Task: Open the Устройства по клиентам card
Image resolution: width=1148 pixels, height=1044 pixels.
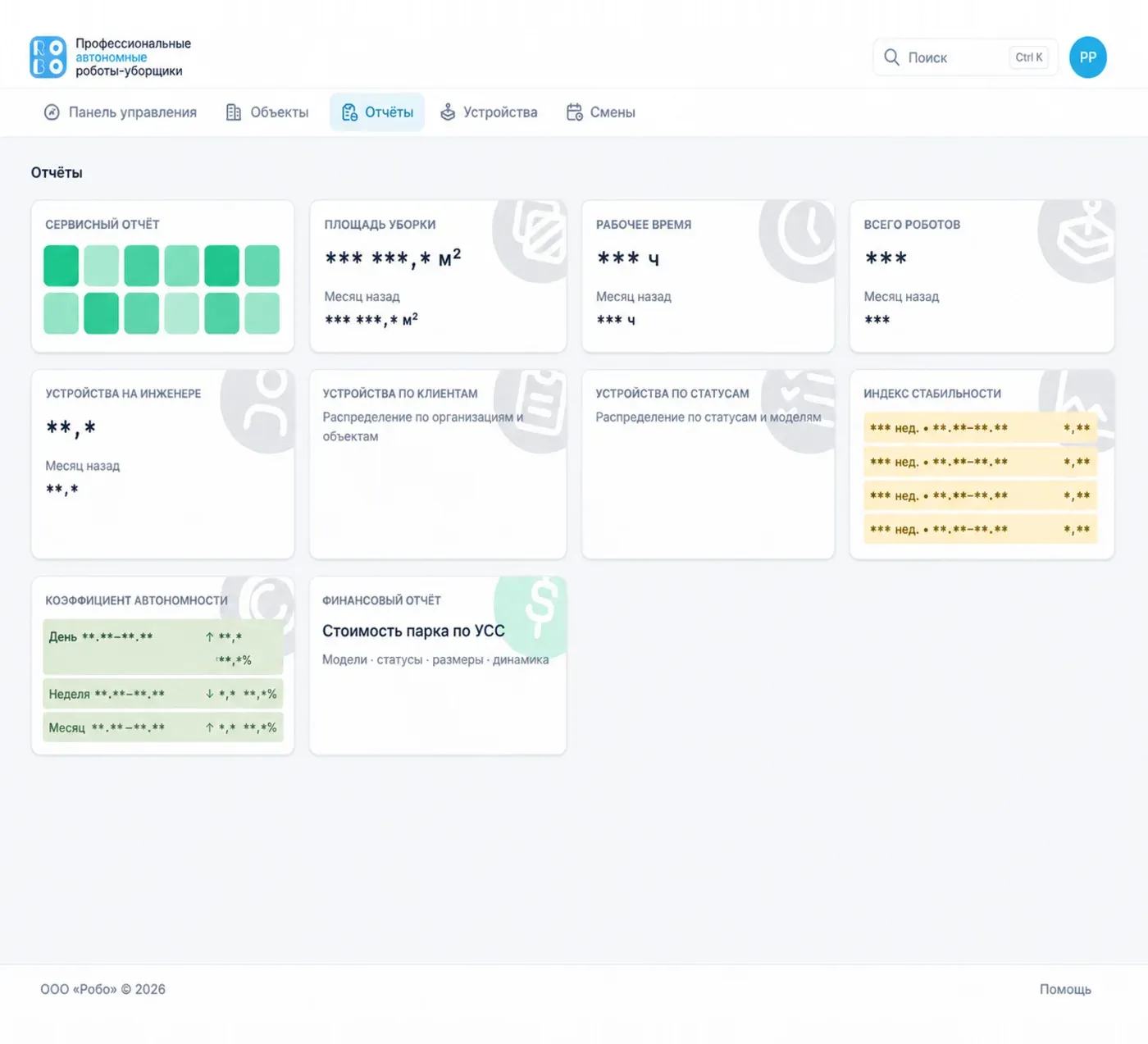Action: pos(438,464)
